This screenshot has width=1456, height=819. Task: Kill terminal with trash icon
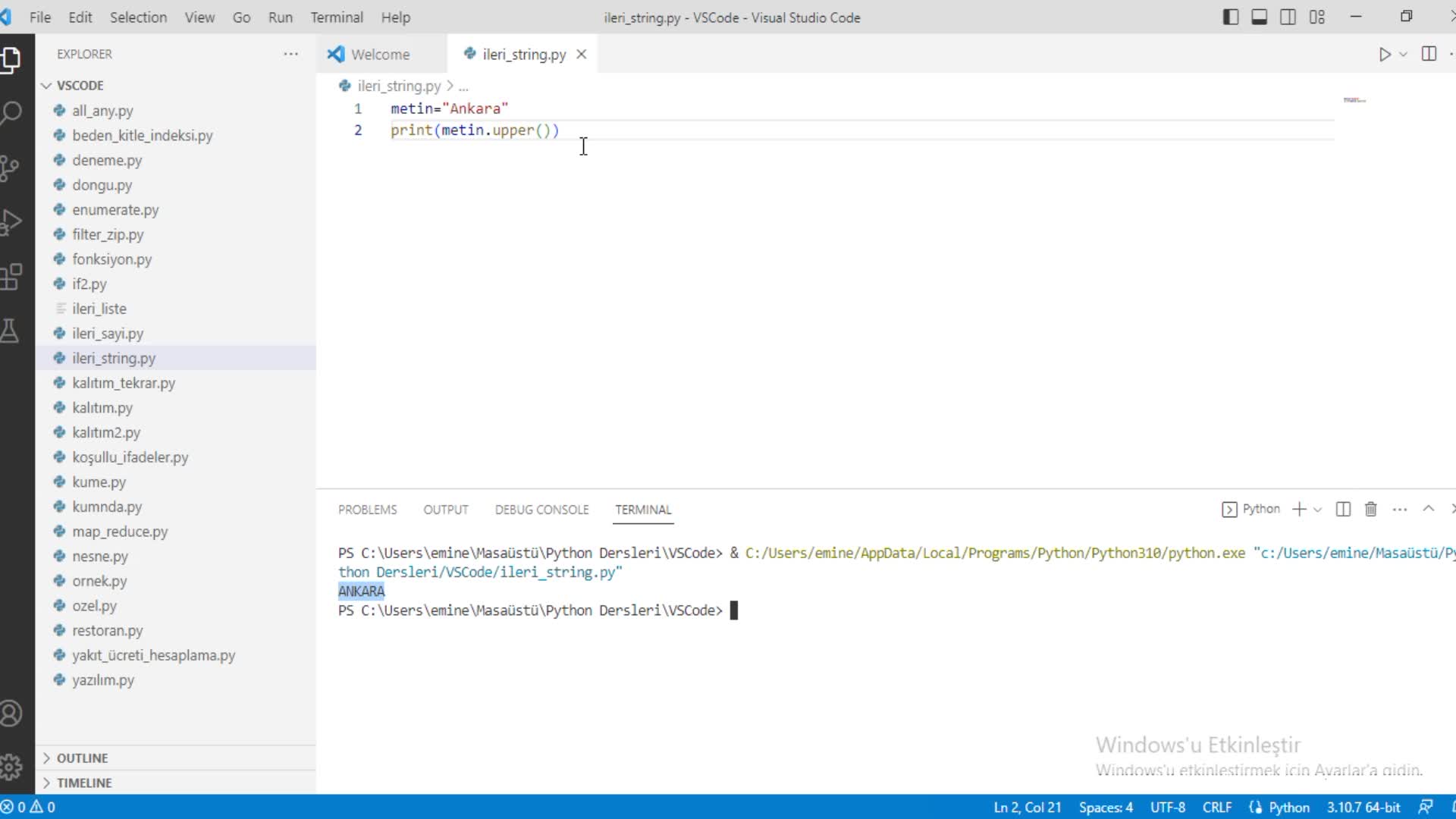(1370, 510)
